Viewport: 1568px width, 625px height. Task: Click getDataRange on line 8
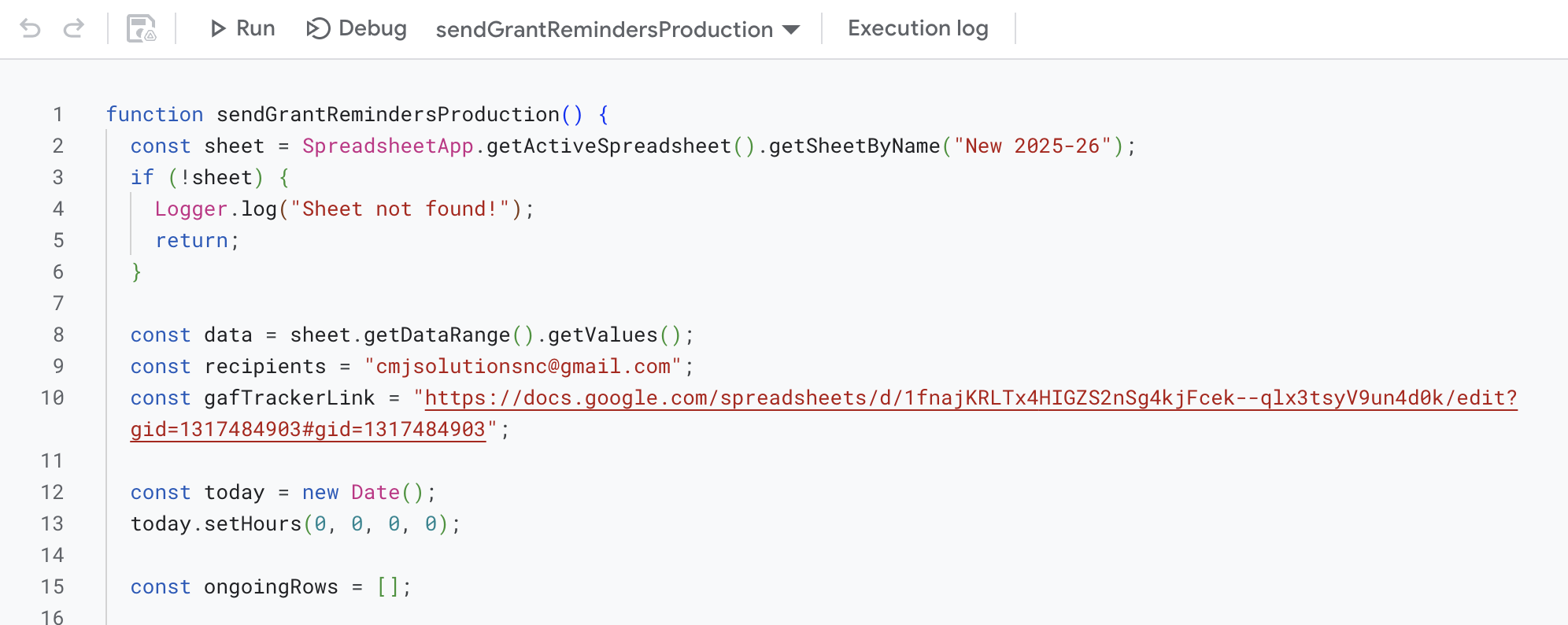437,335
